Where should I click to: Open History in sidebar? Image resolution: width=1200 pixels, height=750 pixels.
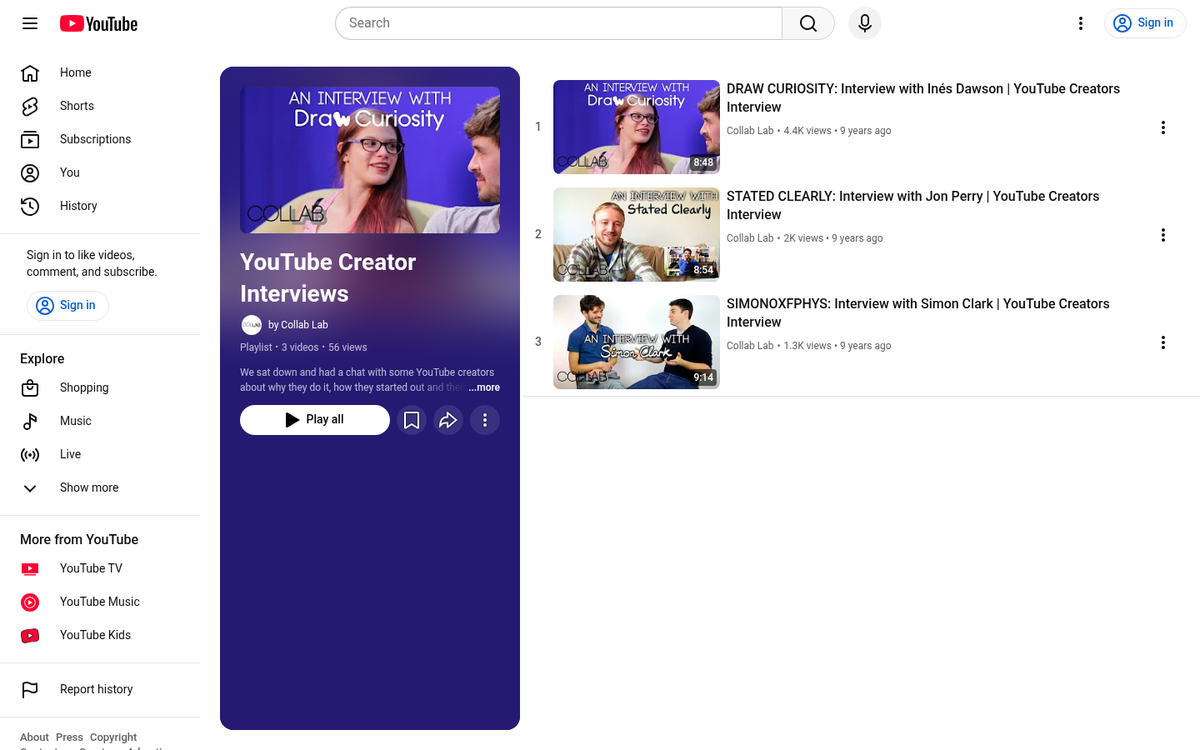pos(78,206)
